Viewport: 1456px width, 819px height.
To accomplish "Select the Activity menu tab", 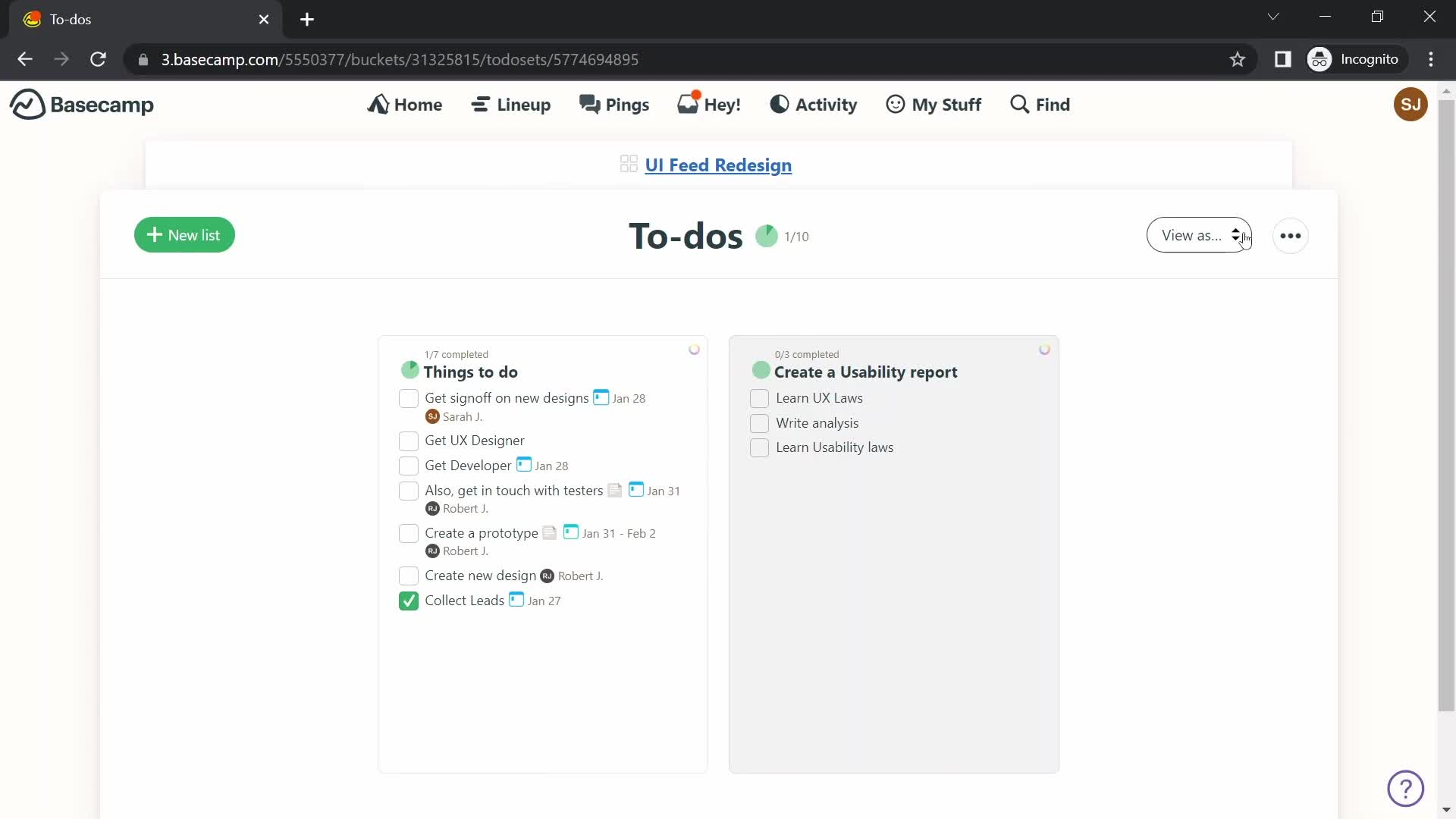I will 813,104.
